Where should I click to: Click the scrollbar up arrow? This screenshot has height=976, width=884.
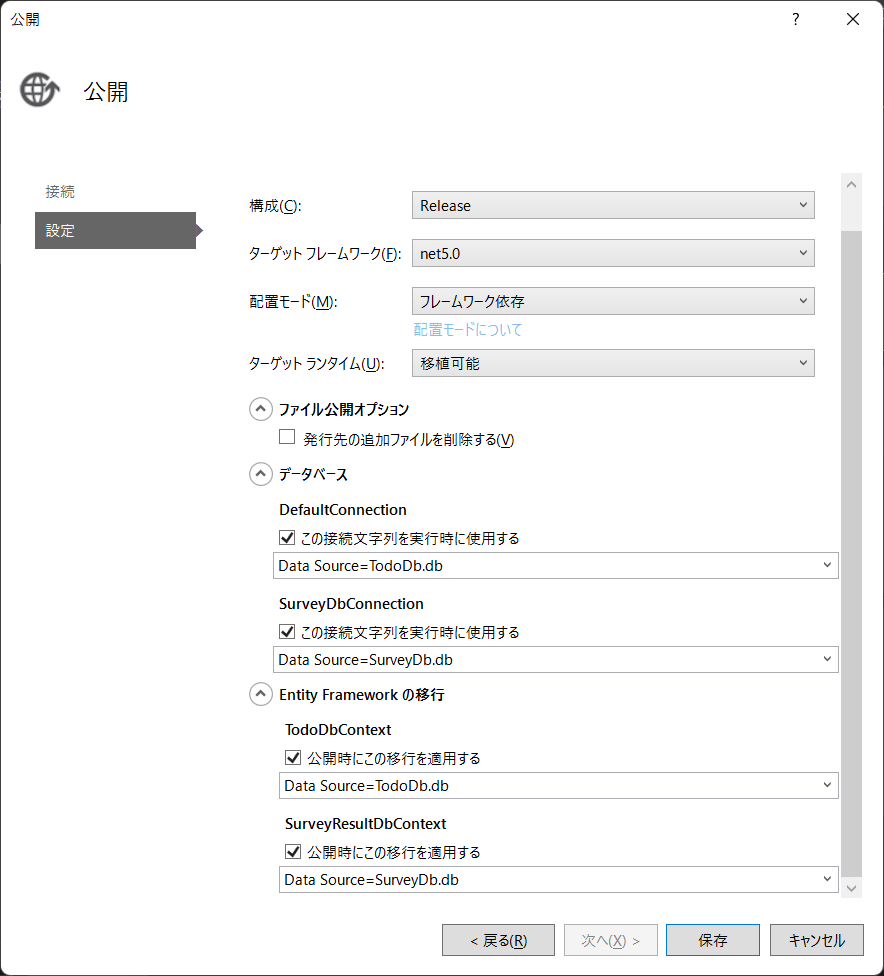(x=852, y=184)
